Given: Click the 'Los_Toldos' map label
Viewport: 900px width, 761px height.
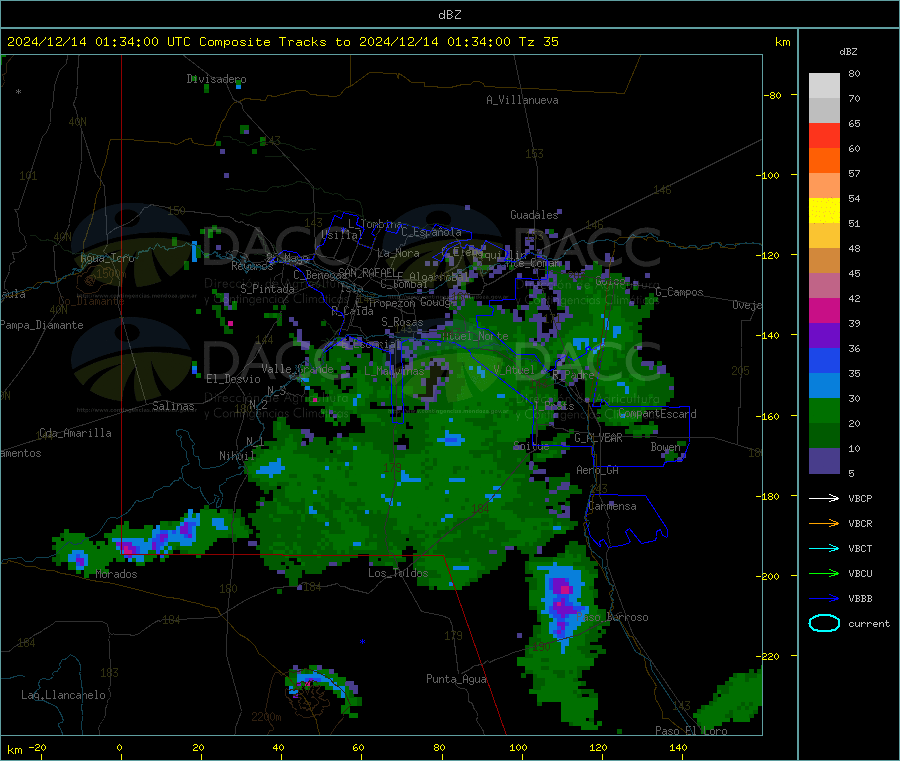Looking at the screenshot, I should [x=398, y=573].
